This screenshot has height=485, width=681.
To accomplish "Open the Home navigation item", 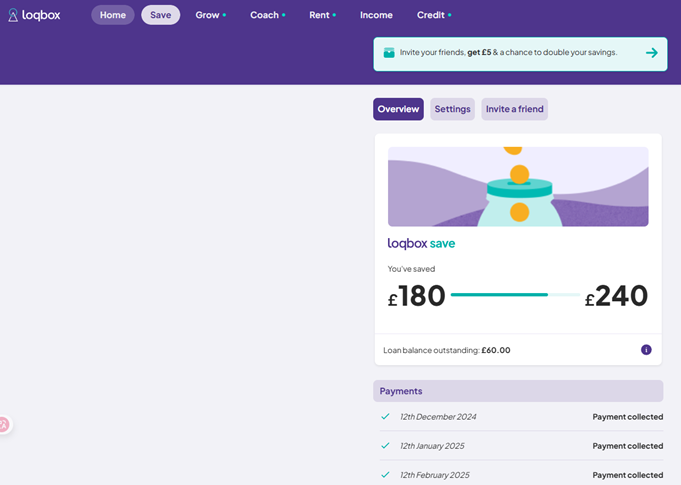I will pos(113,15).
